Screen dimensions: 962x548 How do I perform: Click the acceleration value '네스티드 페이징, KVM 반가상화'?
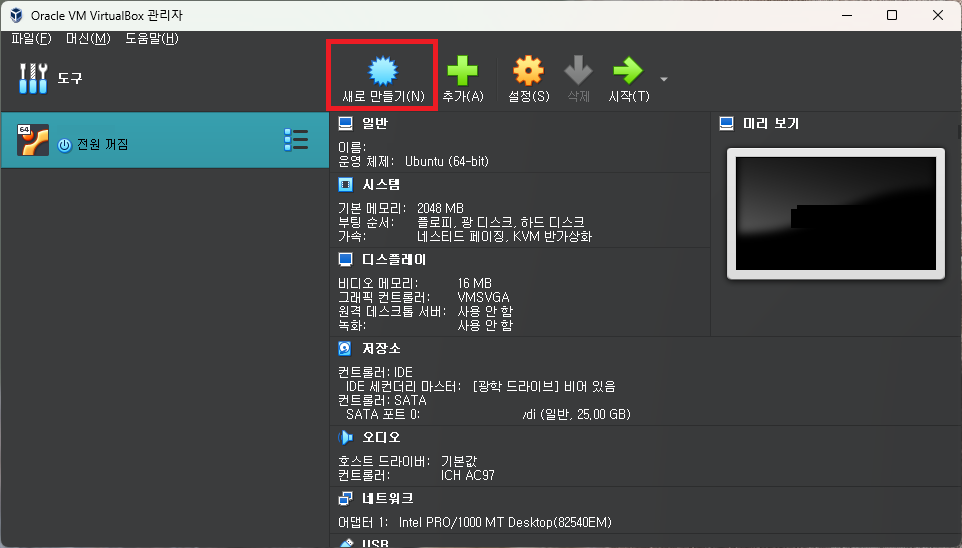point(504,236)
